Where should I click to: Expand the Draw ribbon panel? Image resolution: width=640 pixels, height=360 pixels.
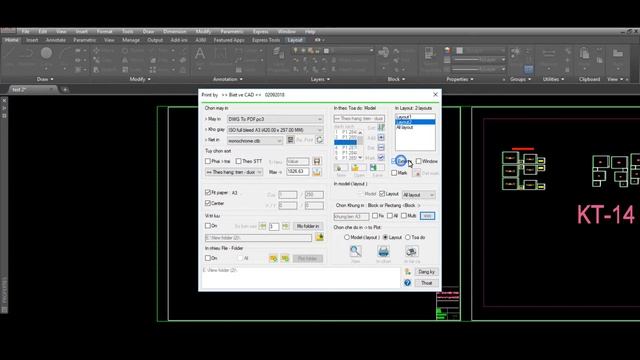point(45,79)
